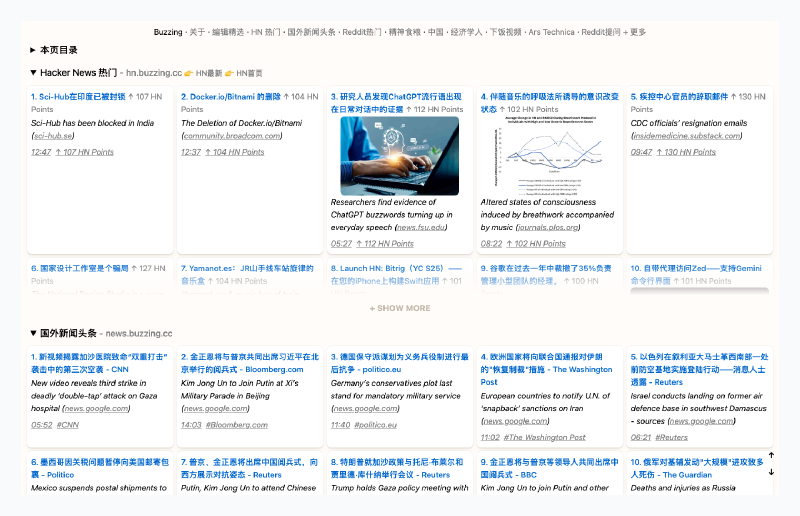Open the HN首页 link with pointing-hand emoji
Screen dimensions: 800x516
pos(249,73)
